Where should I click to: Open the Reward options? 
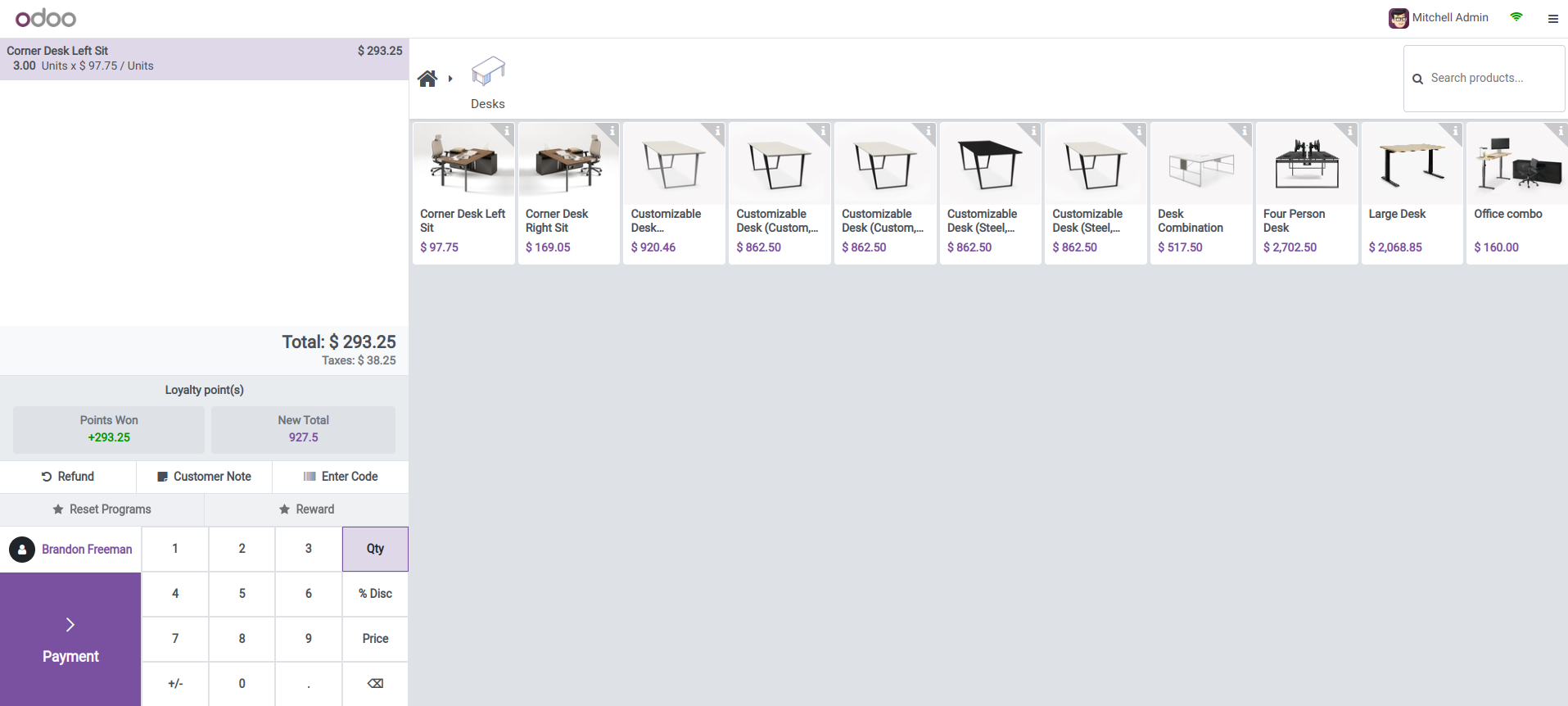point(306,509)
